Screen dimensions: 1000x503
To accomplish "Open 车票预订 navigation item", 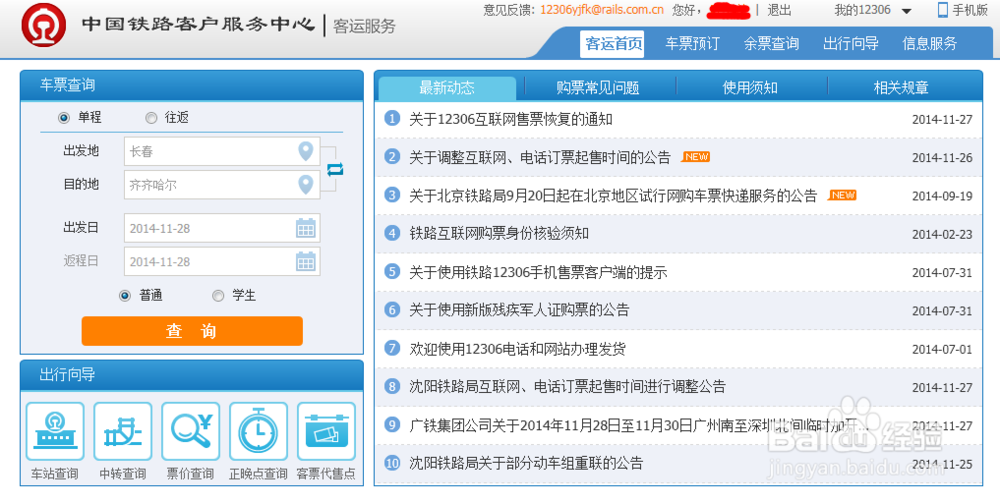I will 692,44.
